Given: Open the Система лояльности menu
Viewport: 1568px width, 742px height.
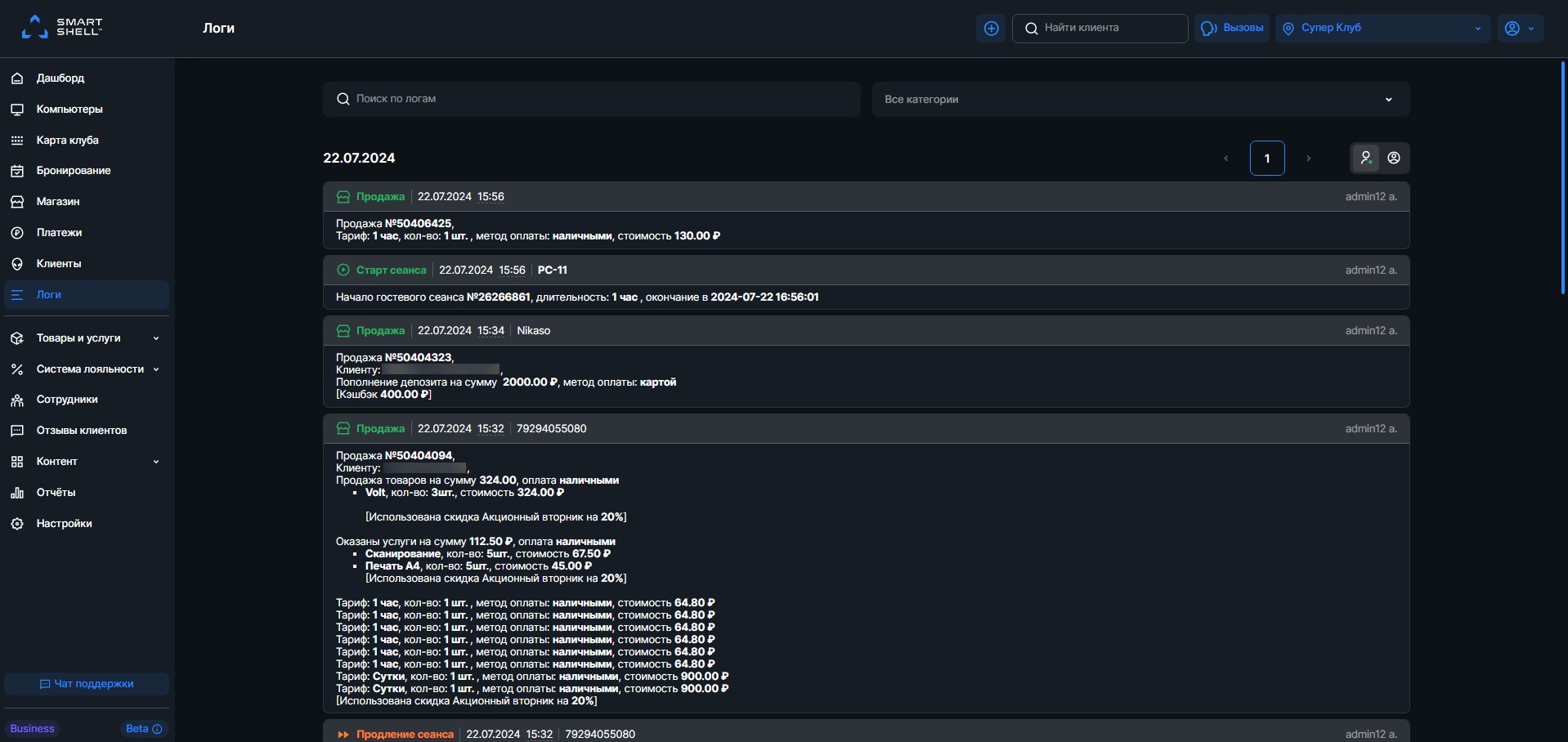Looking at the screenshot, I should tap(92, 369).
